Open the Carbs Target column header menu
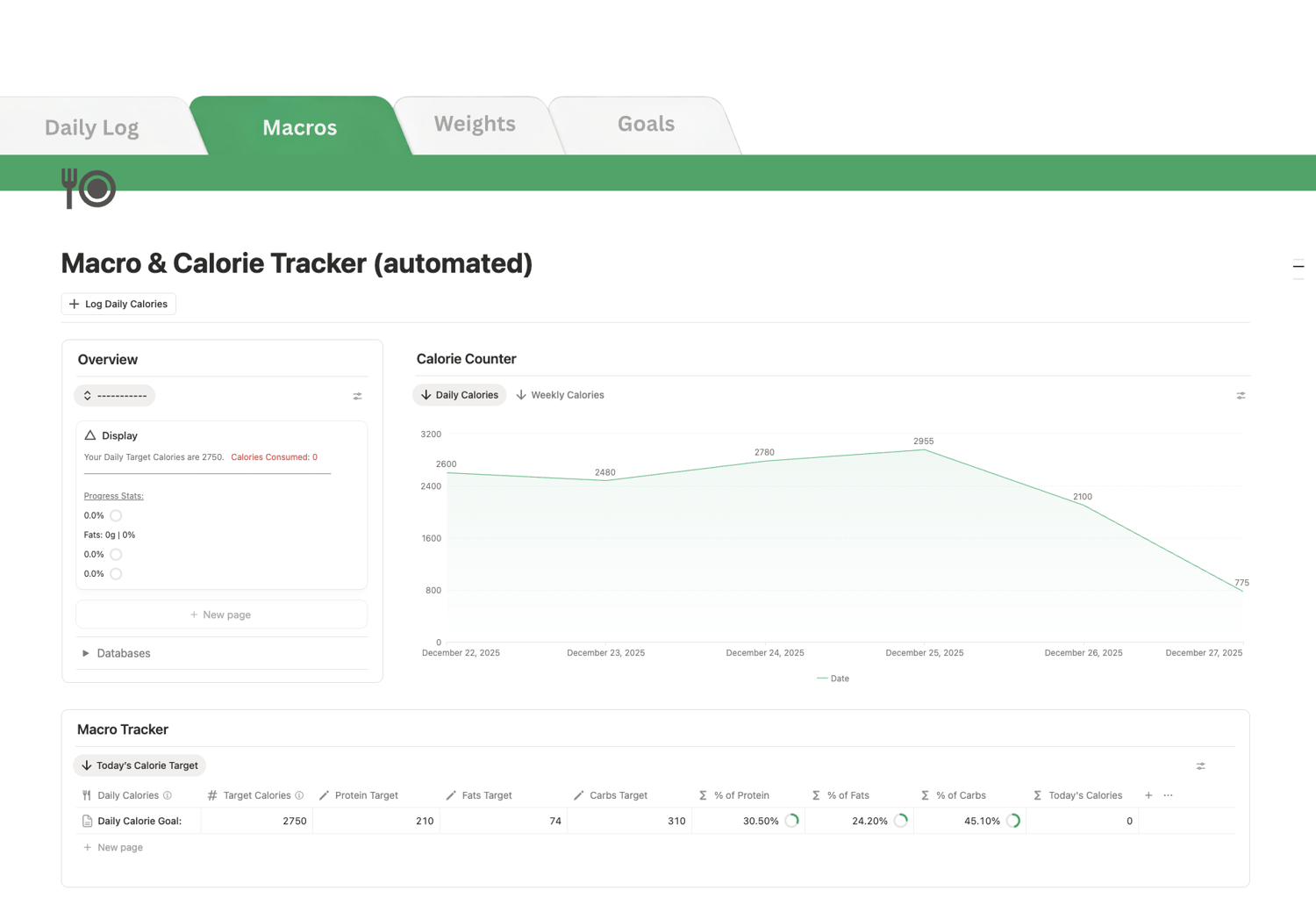Screen dimensions: 1316x898 pyautogui.click(x=610, y=795)
